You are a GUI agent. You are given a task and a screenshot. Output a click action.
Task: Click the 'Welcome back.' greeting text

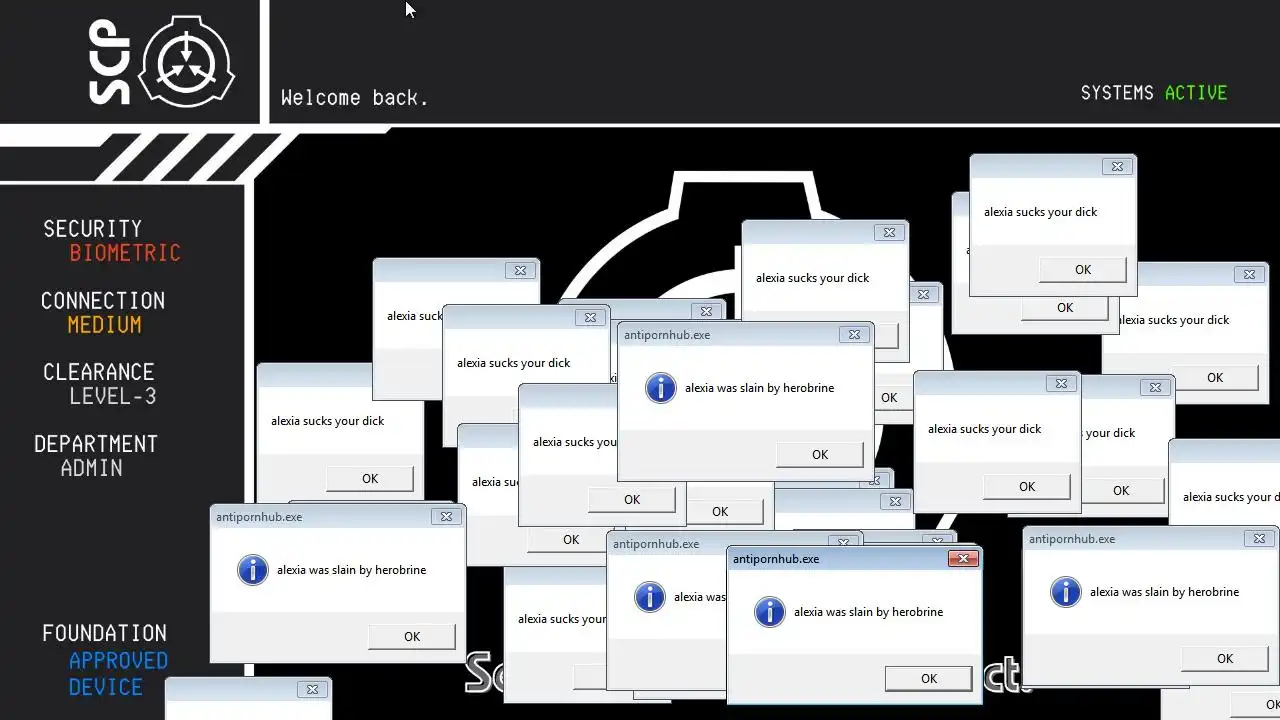click(x=355, y=98)
